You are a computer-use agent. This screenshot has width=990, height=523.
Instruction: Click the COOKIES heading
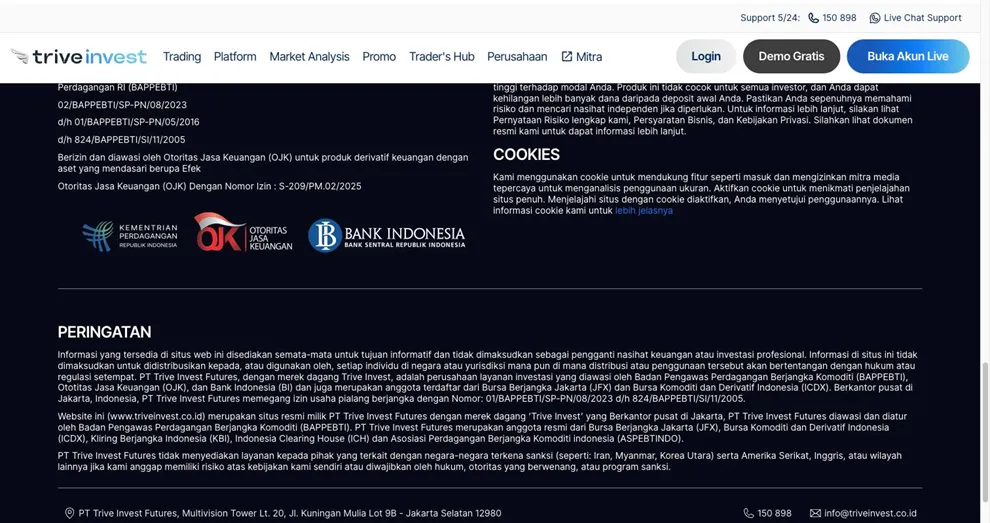[526, 154]
